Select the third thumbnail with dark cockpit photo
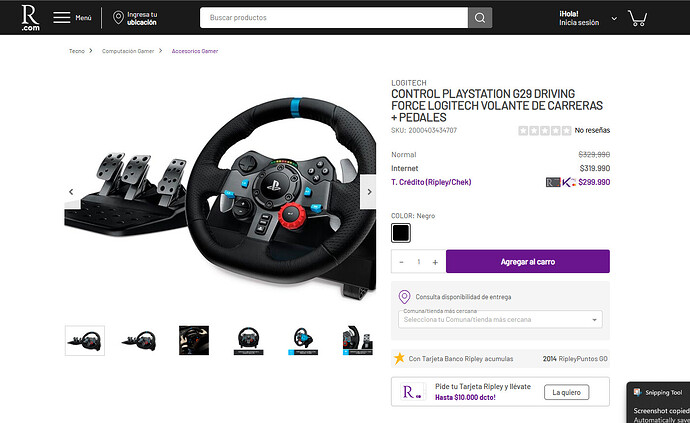This screenshot has height=423, width=690. point(194,341)
